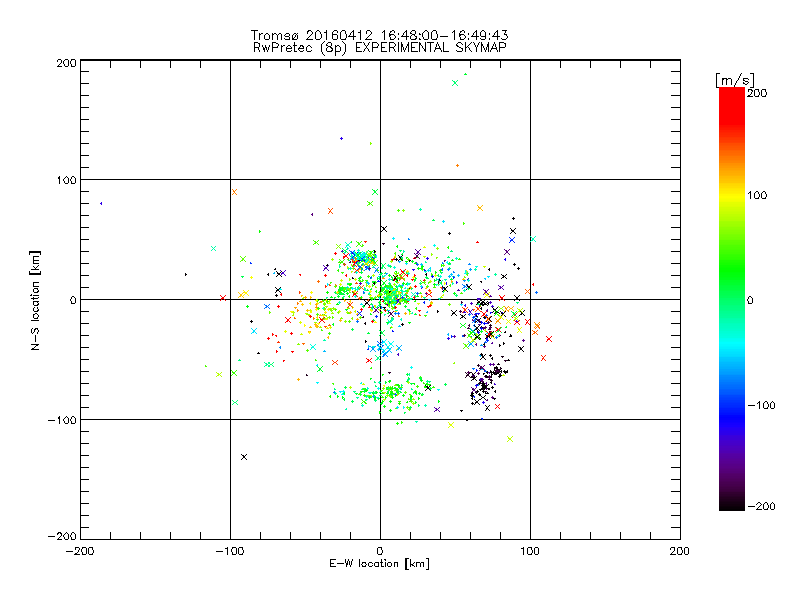Click the y-axis tick label -200
The width and height of the screenshot is (800, 600).
(x=62, y=536)
